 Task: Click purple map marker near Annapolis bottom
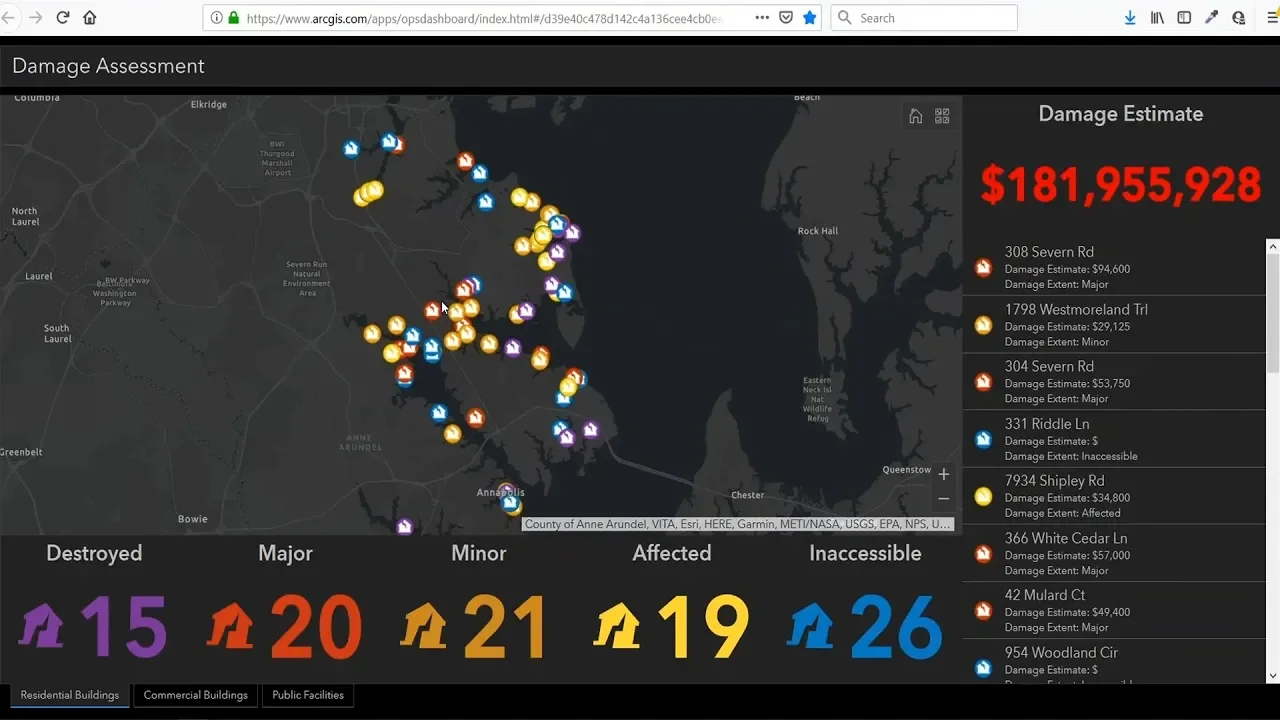404,526
